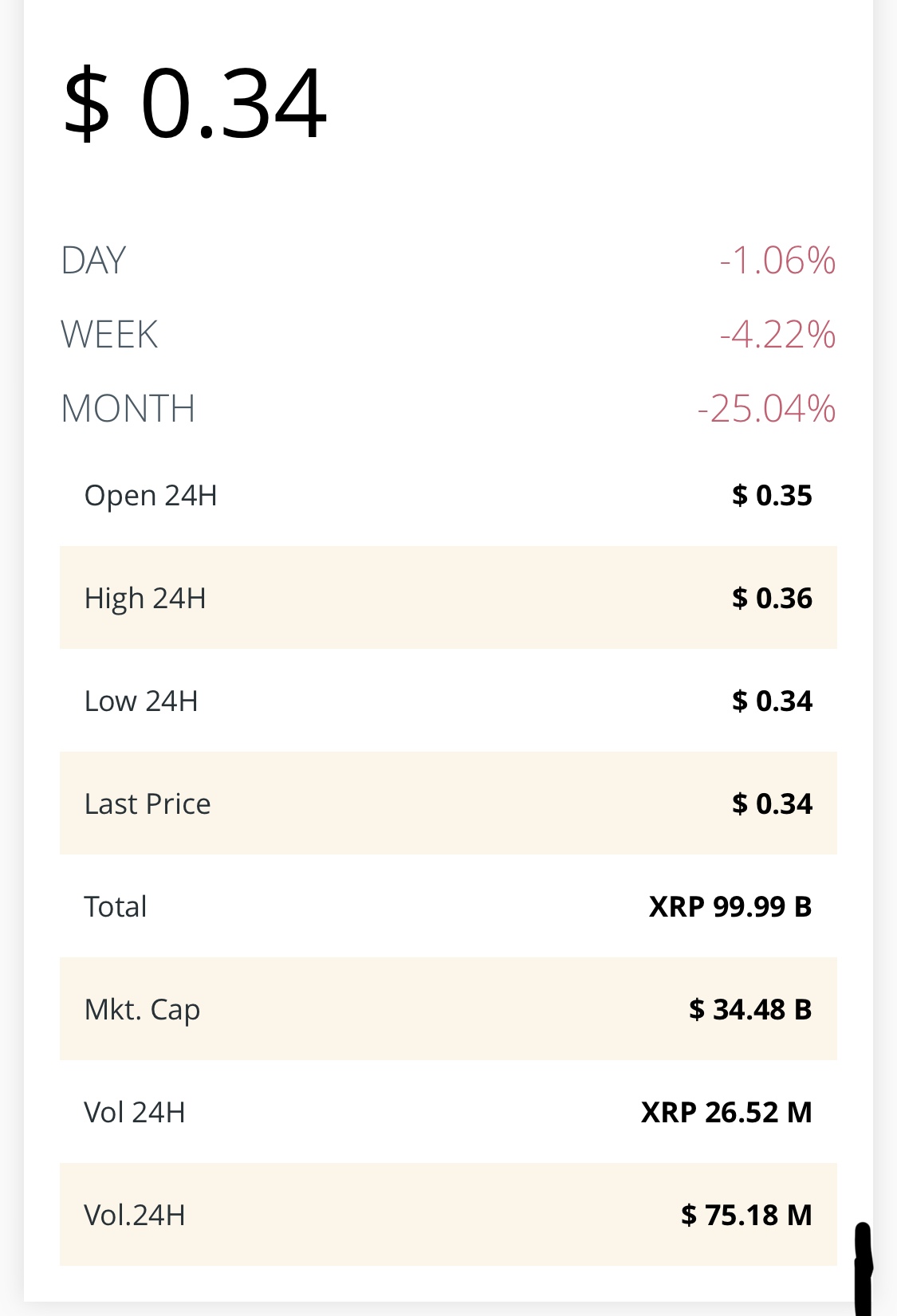Tap the $ 0.36 high value

tap(772, 598)
